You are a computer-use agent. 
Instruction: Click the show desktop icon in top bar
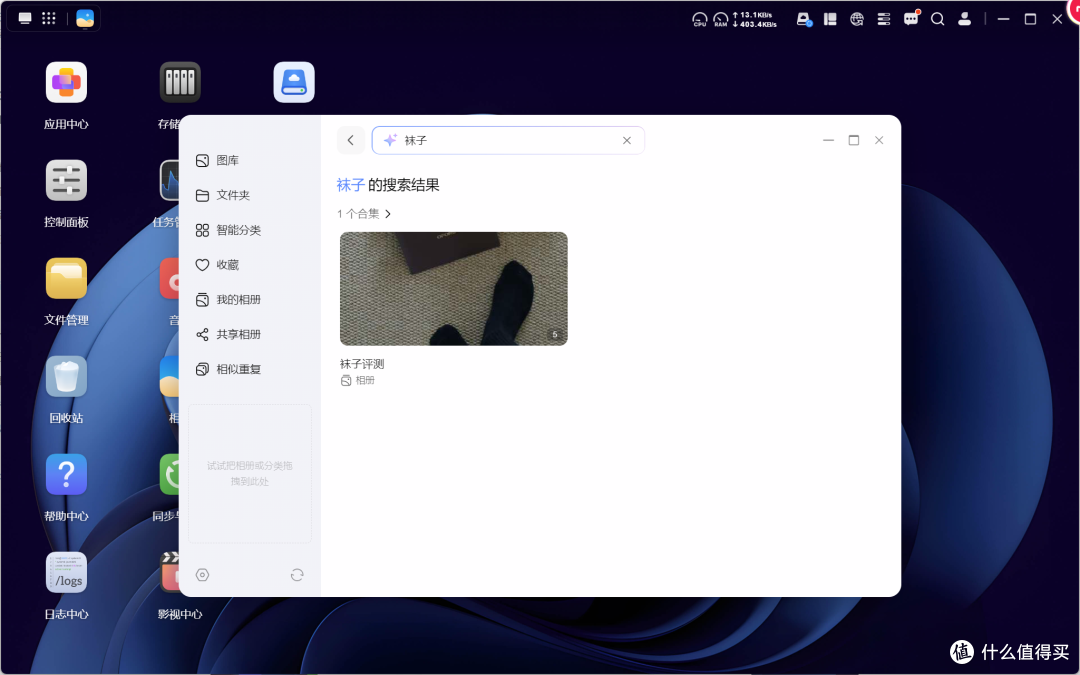pyautogui.click(x=25, y=19)
